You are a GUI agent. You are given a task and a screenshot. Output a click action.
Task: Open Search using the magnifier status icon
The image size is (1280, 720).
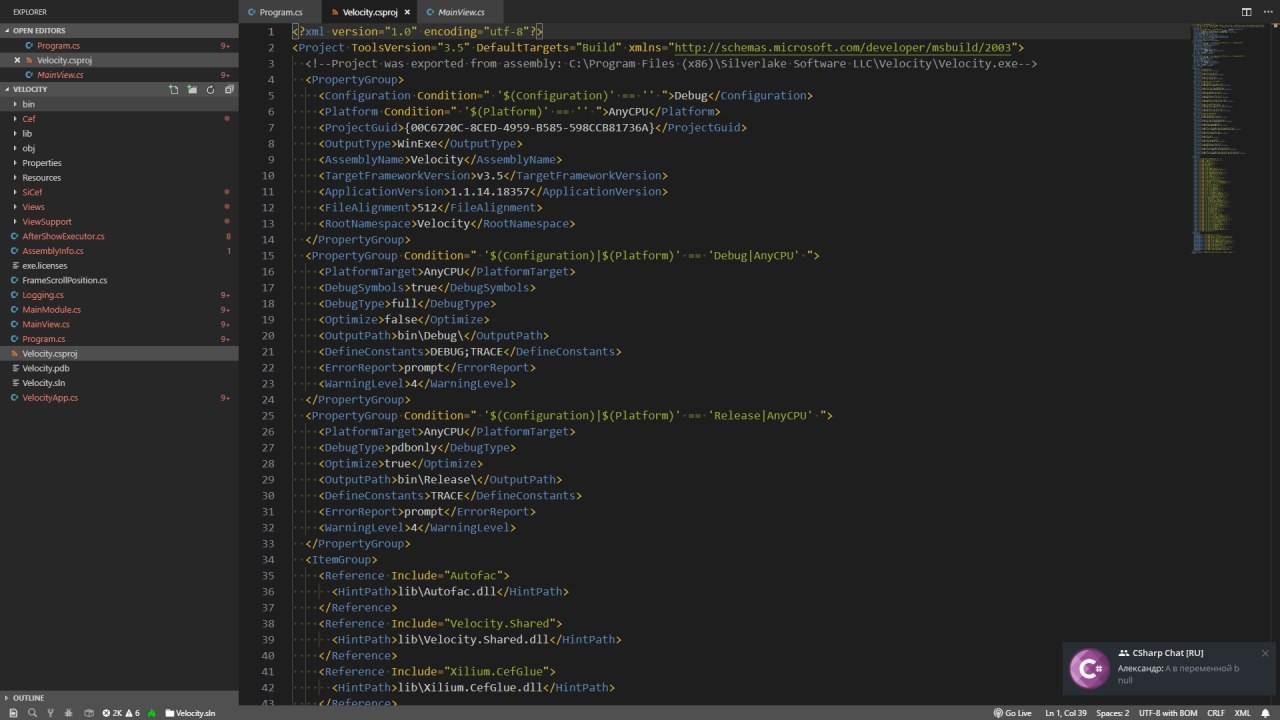coord(33,713)
